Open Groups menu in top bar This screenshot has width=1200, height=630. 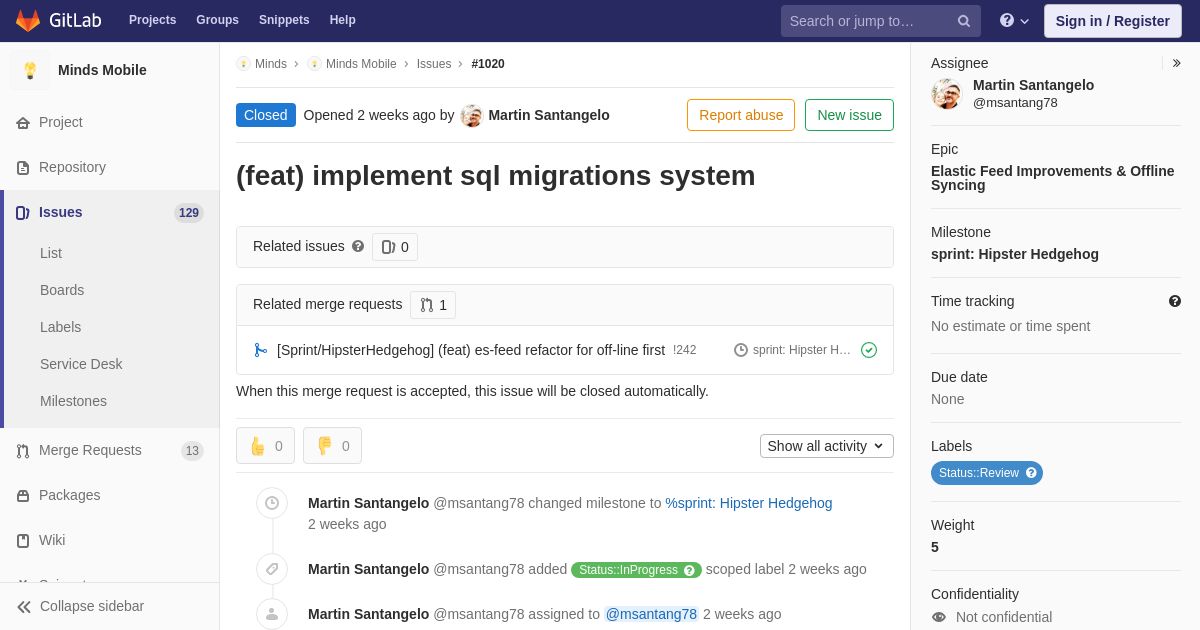(217, 20)
